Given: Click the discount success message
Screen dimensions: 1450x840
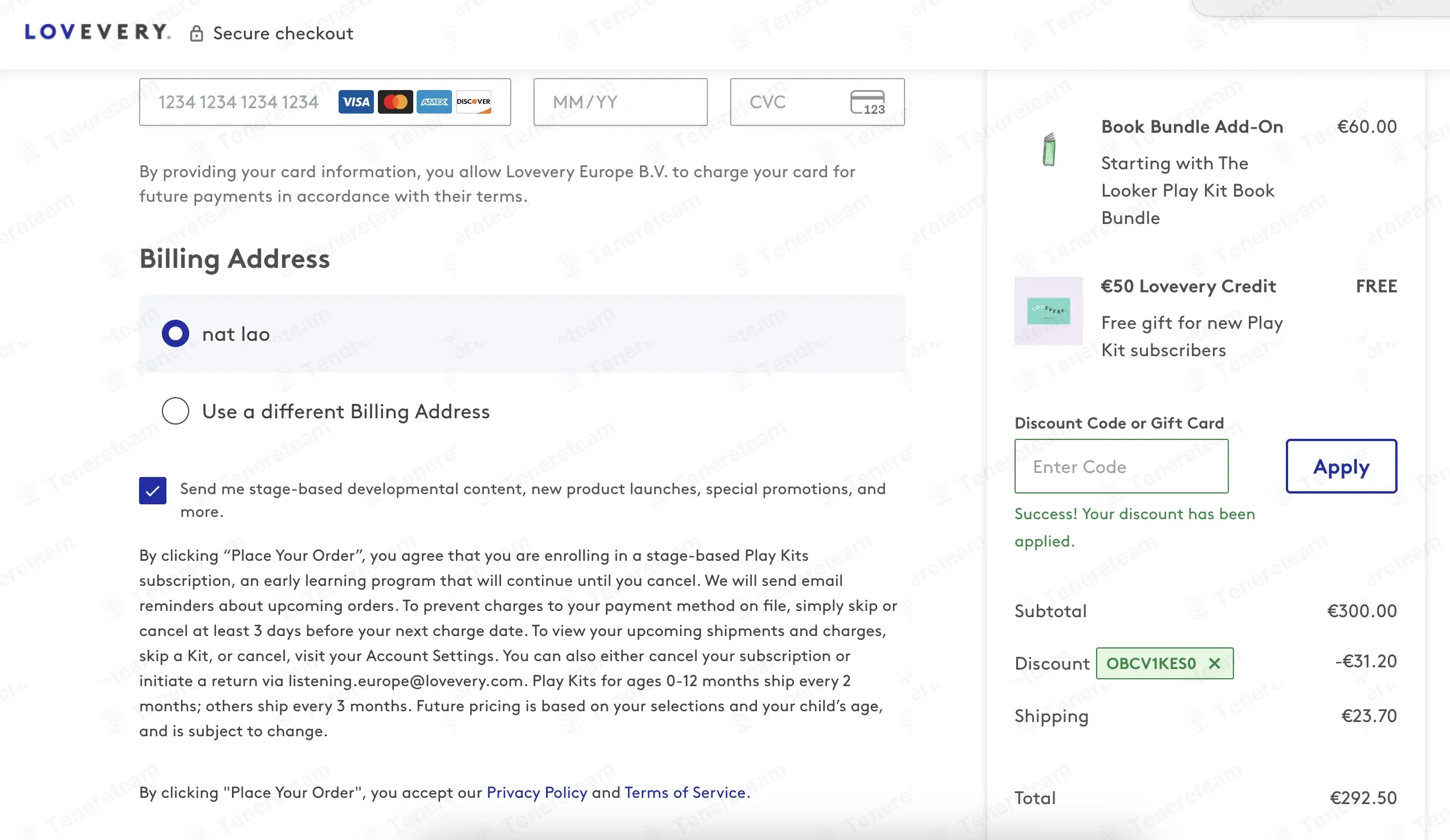Looking at the screenshot, I should click(1135, 527).
